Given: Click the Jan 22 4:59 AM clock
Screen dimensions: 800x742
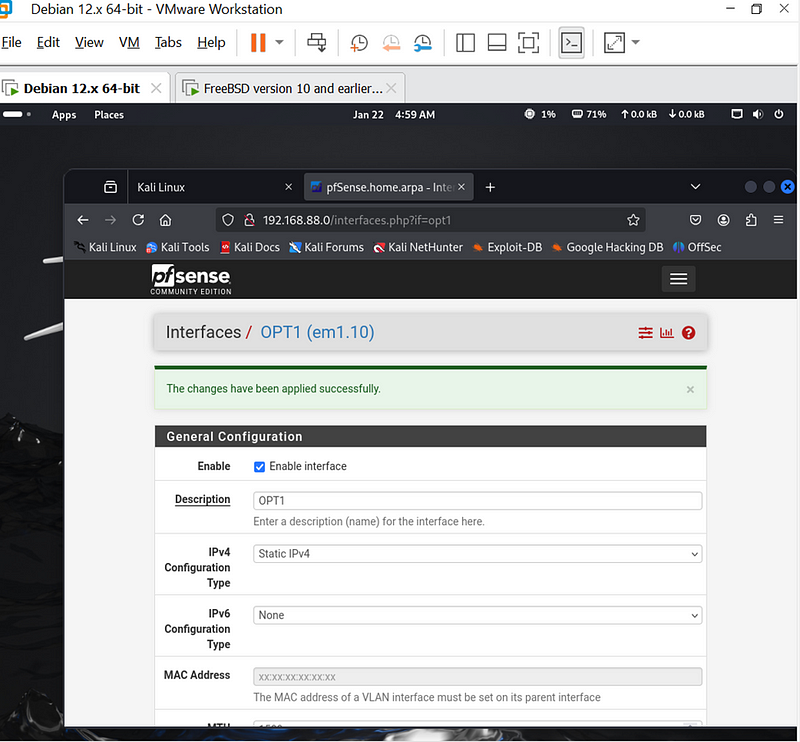Looking at the screenshot, I should pos(394,115).
